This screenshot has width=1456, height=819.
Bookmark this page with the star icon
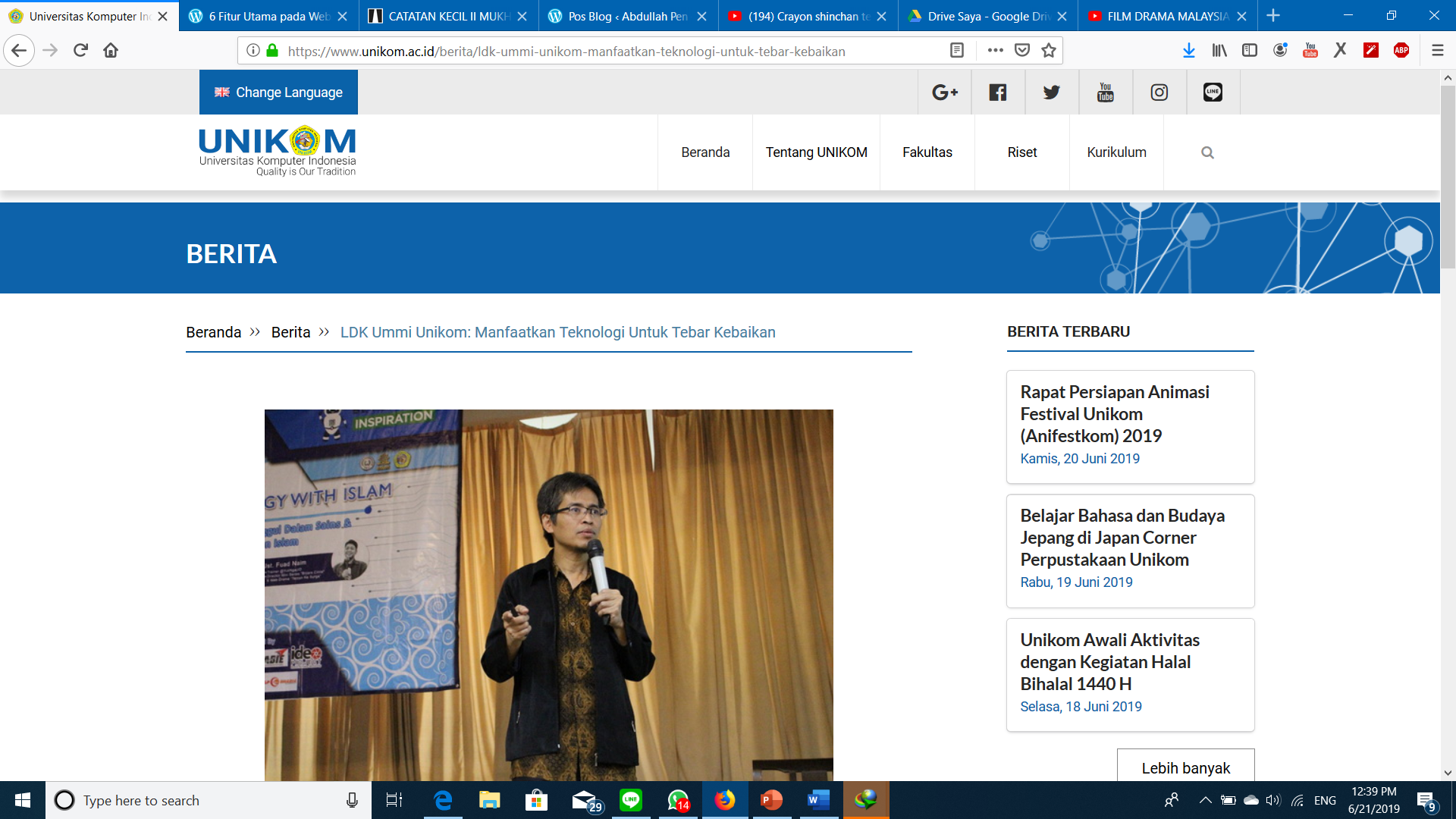1049,51
